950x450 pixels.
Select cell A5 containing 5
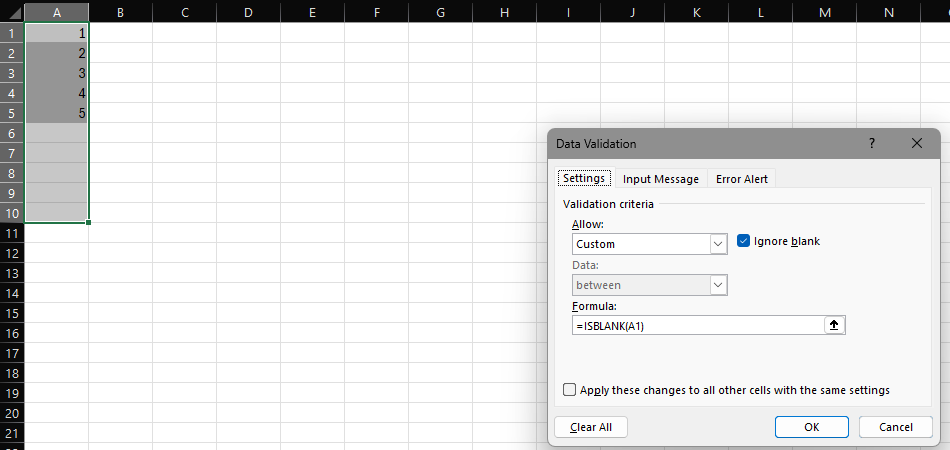(56, 113)
